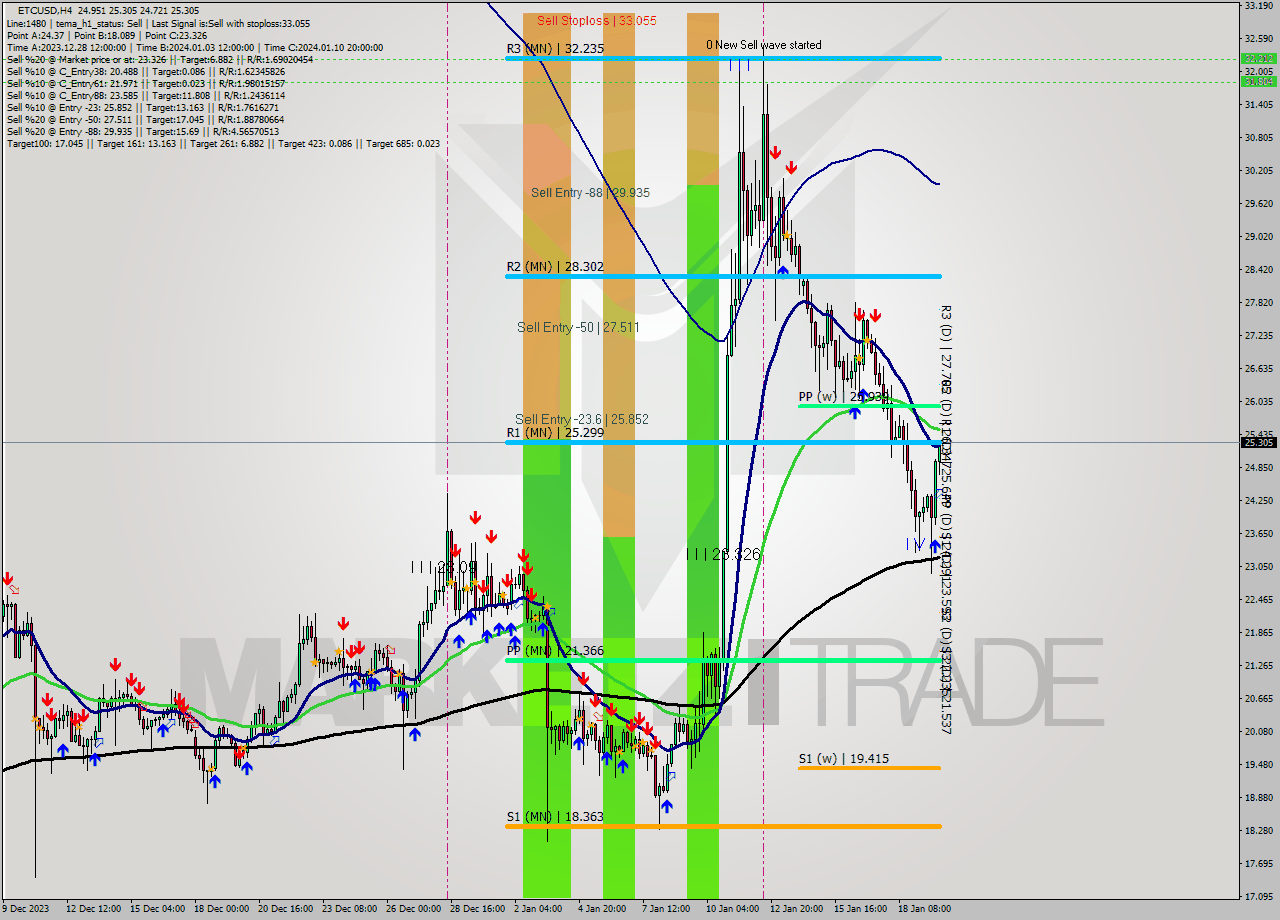This screenshot has height=920, width=1280.
Task: Select the 'R3 (MN) | 32.235' pivot label
Action: 554,48
